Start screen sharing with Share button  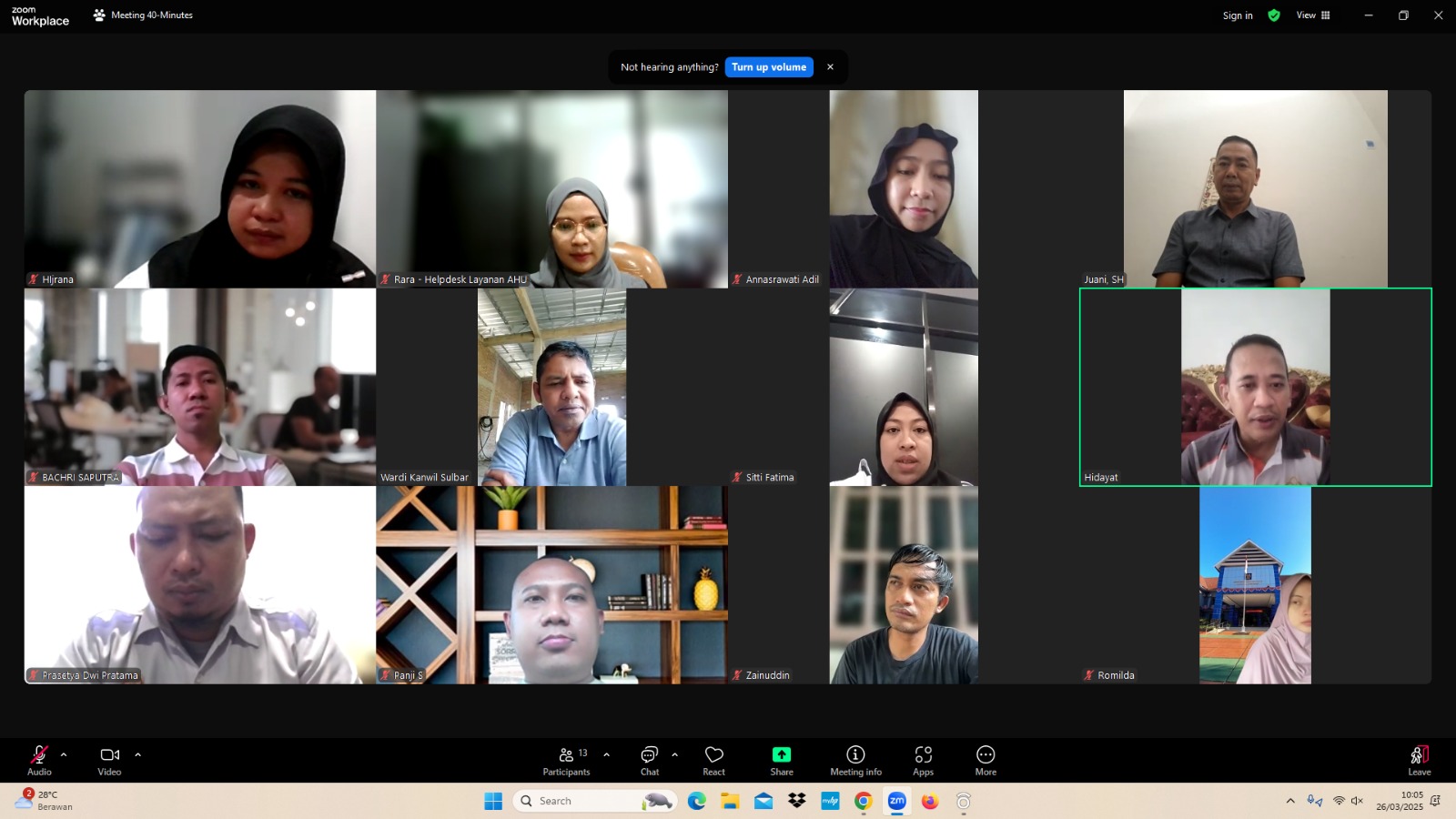(781, 761)
